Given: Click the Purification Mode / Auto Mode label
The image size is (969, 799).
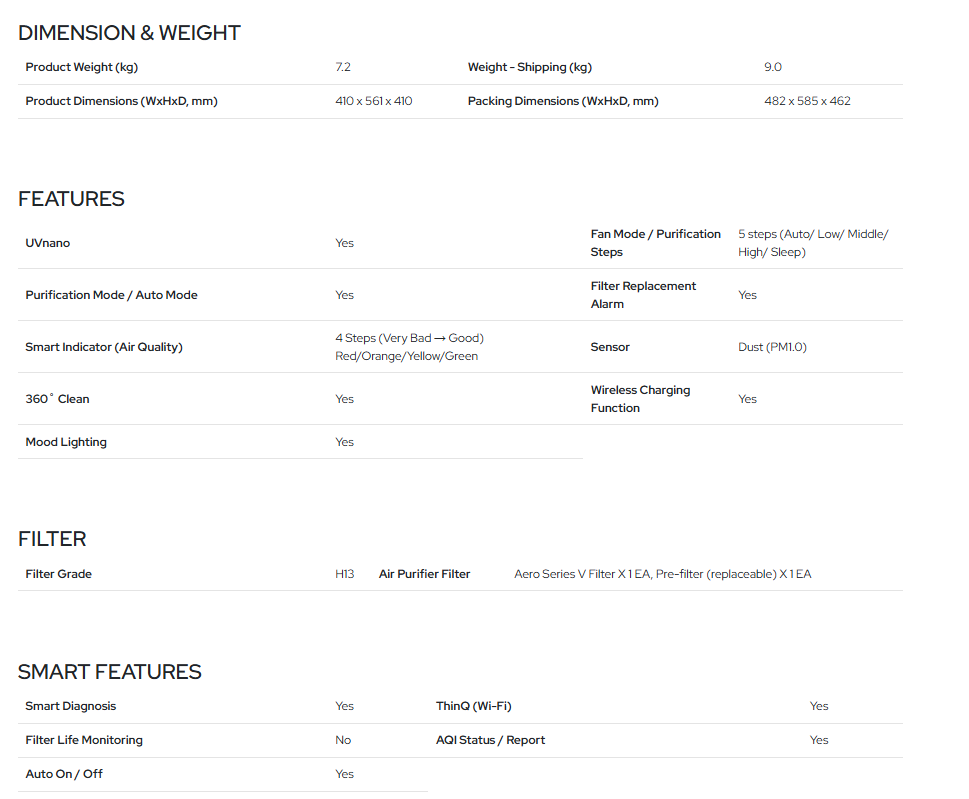Looking at the screenshot, I should (111, 295).
